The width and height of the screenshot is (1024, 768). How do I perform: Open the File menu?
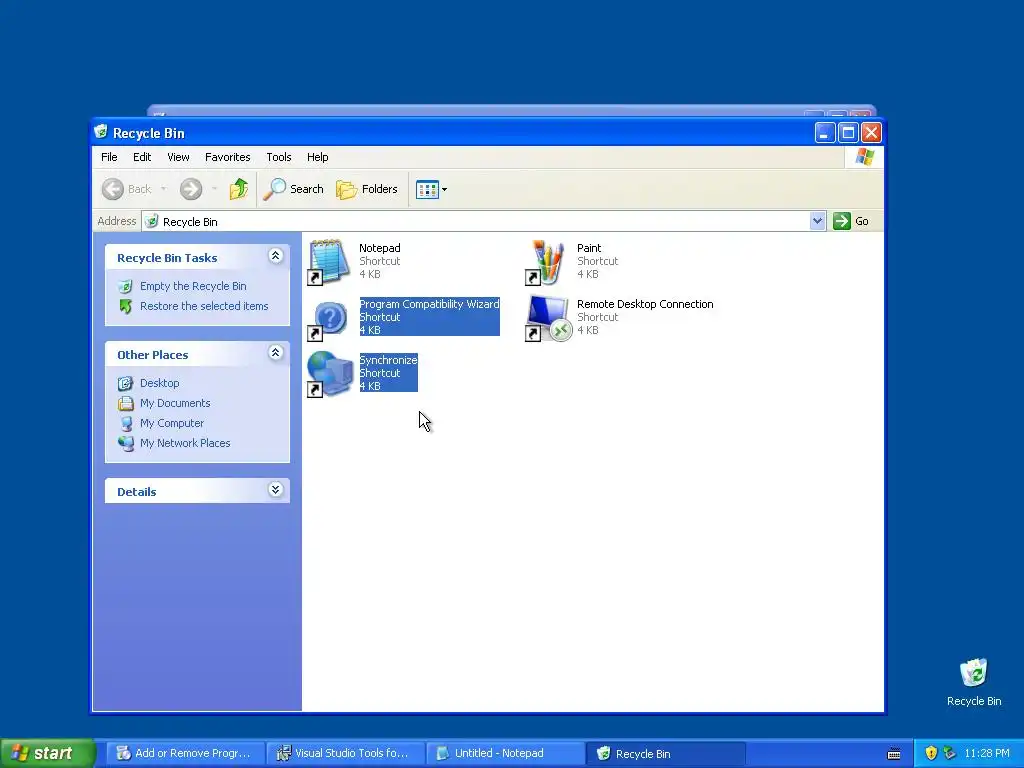109,157
